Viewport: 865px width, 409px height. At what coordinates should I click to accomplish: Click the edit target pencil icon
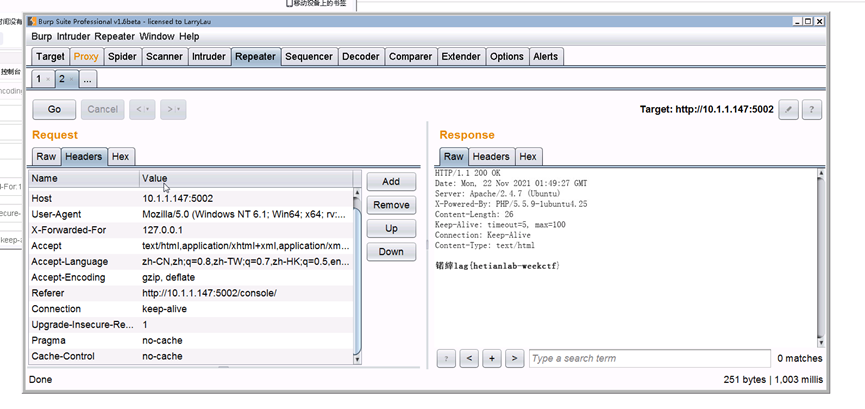pyautogui.click(x=789, y=109)
